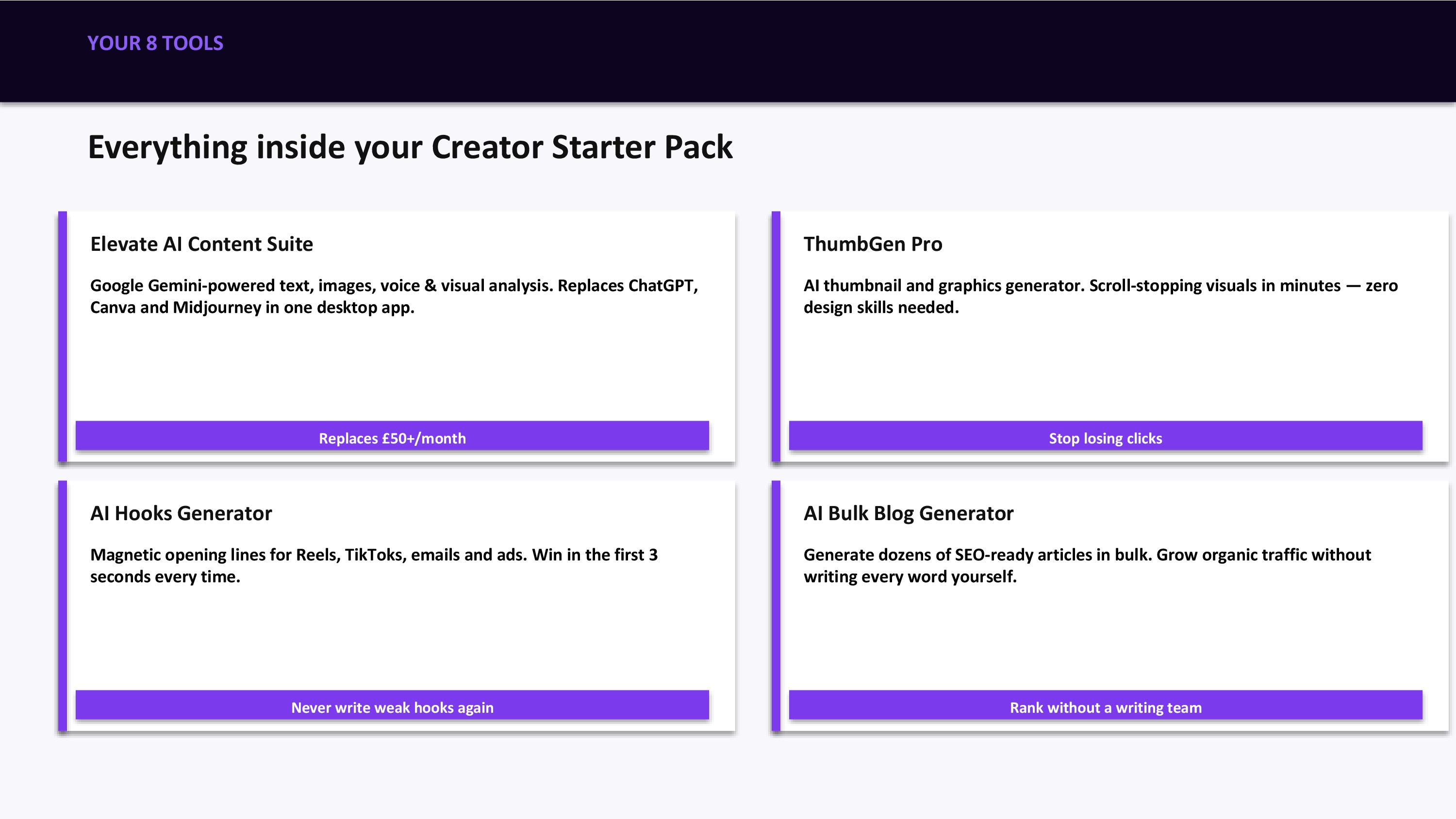Image resolution: width=1456 pixels, height=819 pixels.
Task: Click the 'Stop losing clicks' banner
Action: pyautogui.click(x=1106, y=436)
